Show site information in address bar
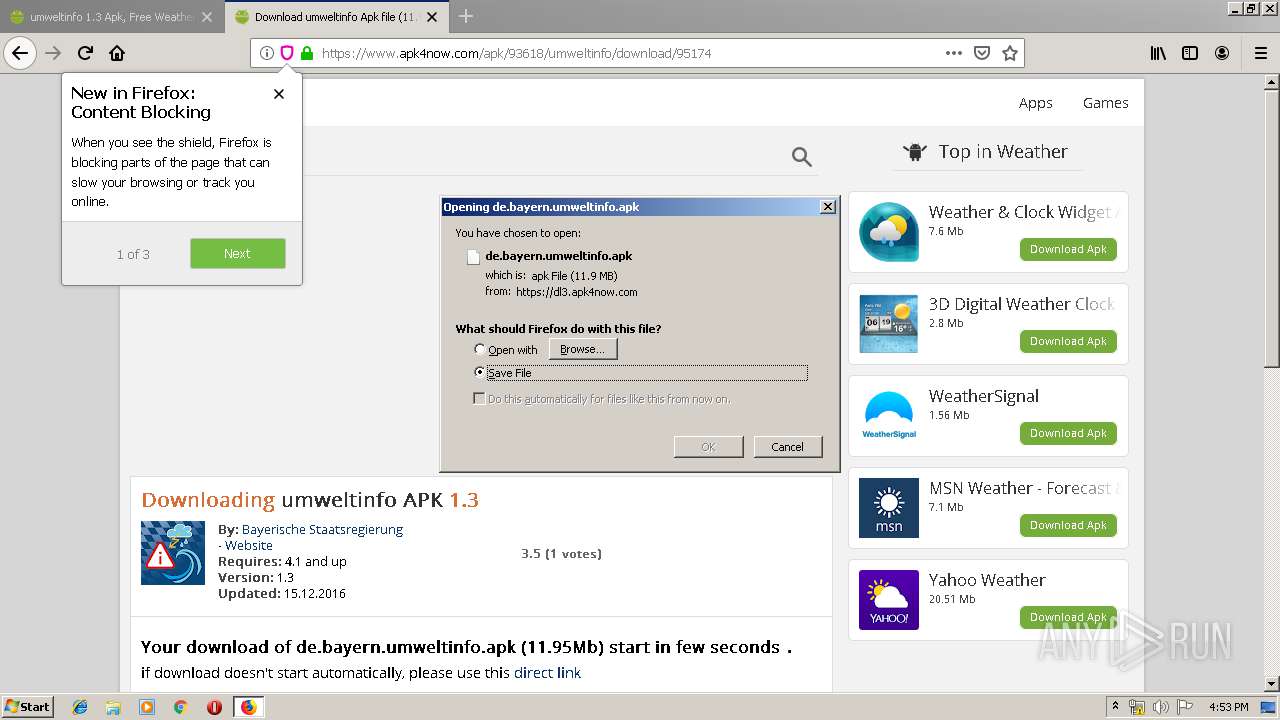Viewport: 1280px width, 720px height. click(266, 53)
